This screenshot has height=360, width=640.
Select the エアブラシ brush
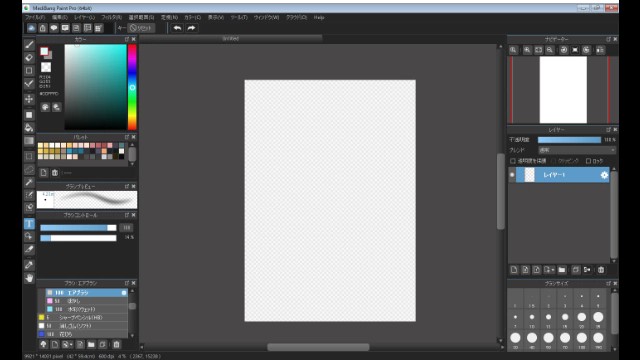click(x=86, y=293)
